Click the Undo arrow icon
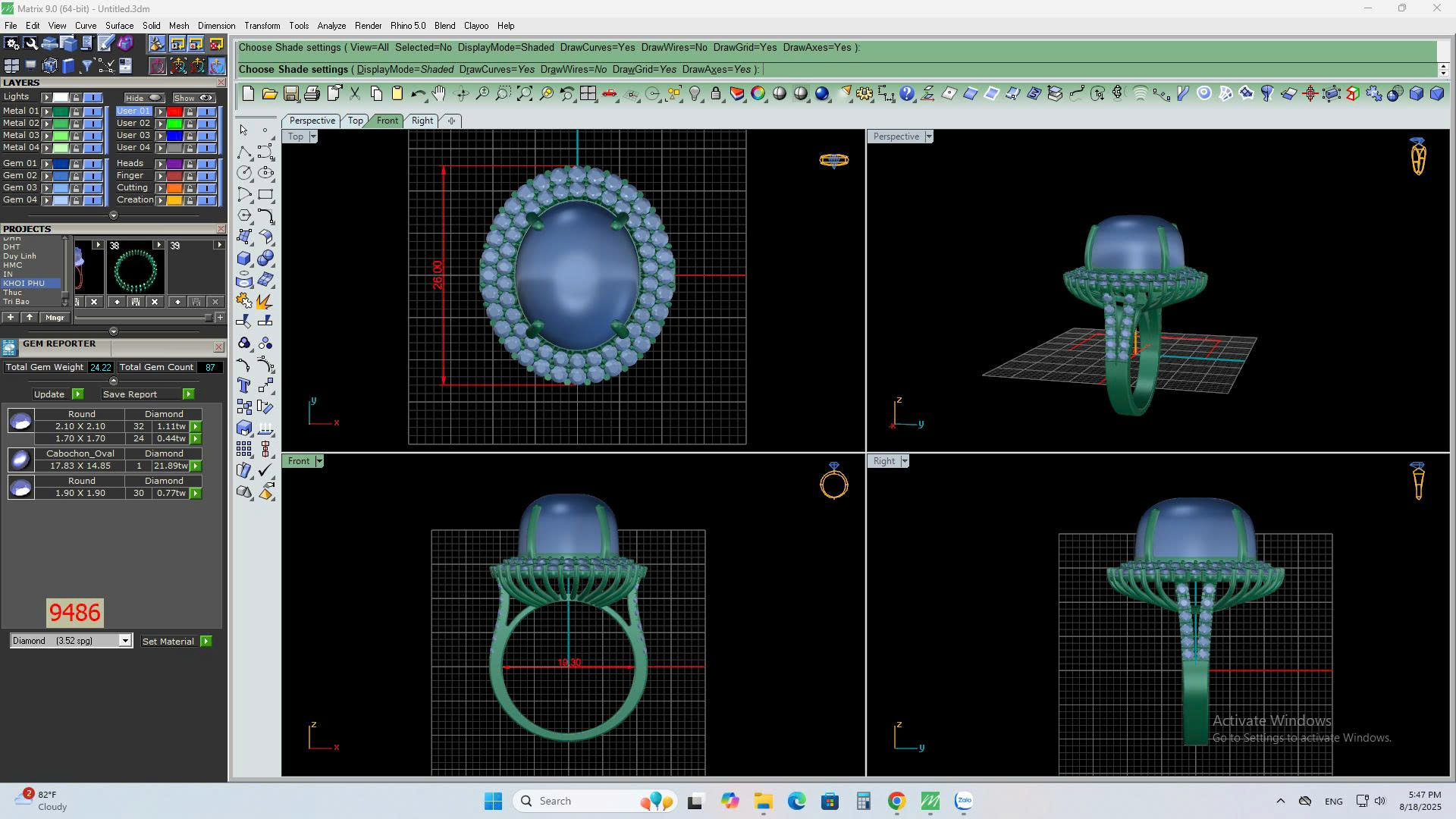Viewport: 1456px width, 819px height. [418, 93]
